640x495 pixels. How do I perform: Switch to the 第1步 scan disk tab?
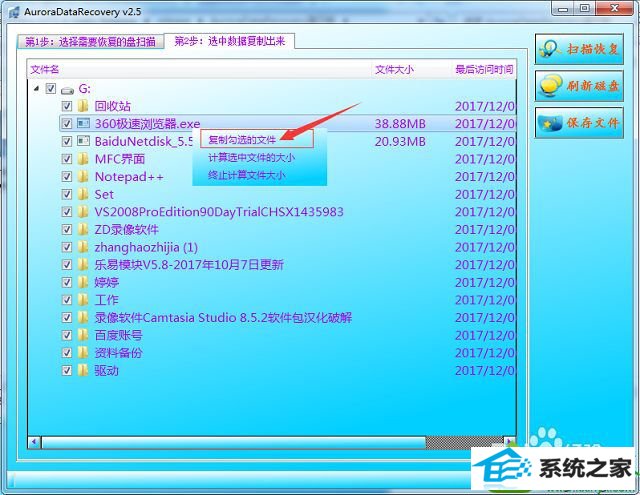click(90, 42)
